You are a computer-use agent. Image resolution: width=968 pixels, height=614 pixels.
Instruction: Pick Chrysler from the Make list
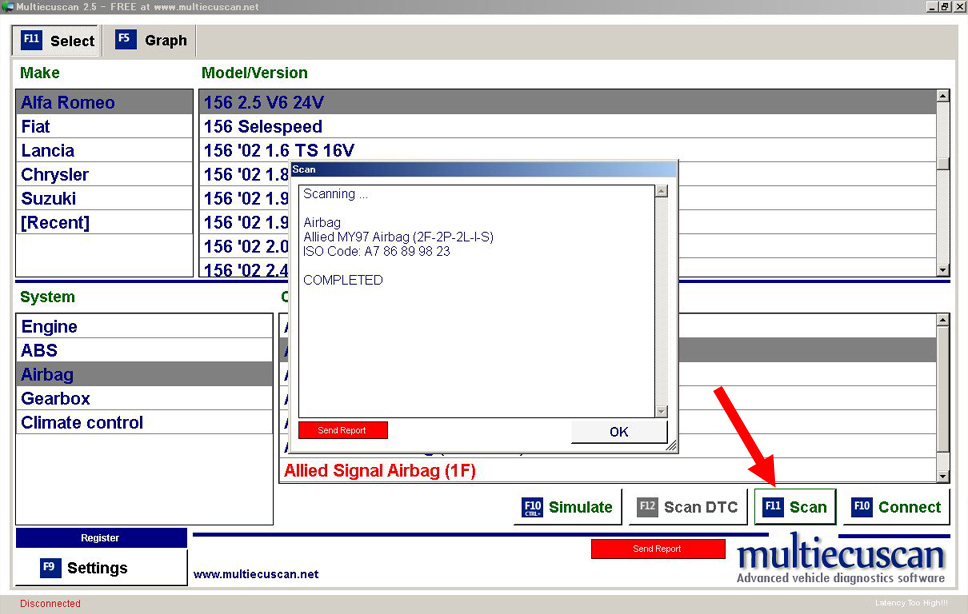point(104,175)
